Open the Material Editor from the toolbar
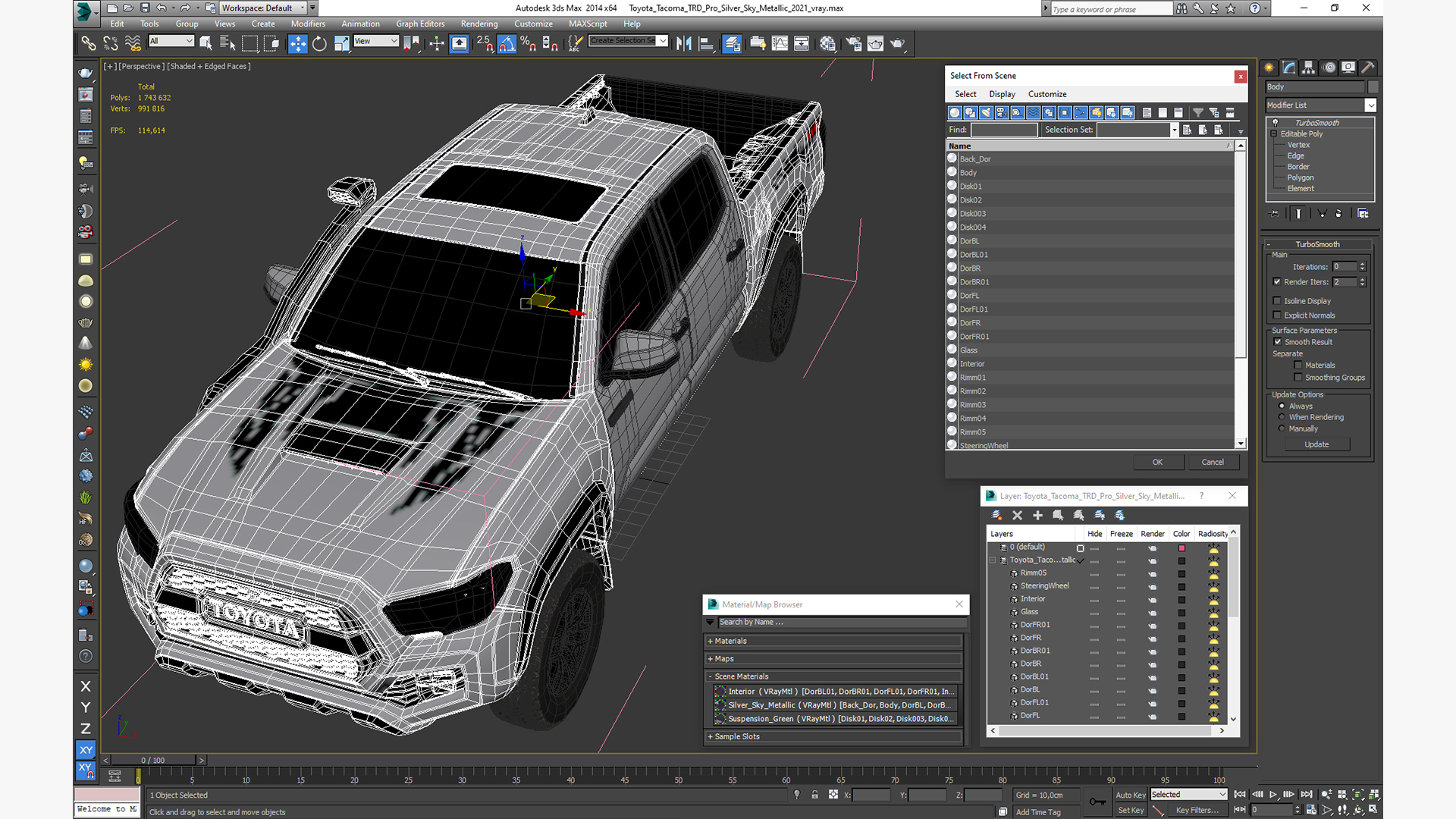This screenshot has height=819, width=1456. [x=827, y=43]
